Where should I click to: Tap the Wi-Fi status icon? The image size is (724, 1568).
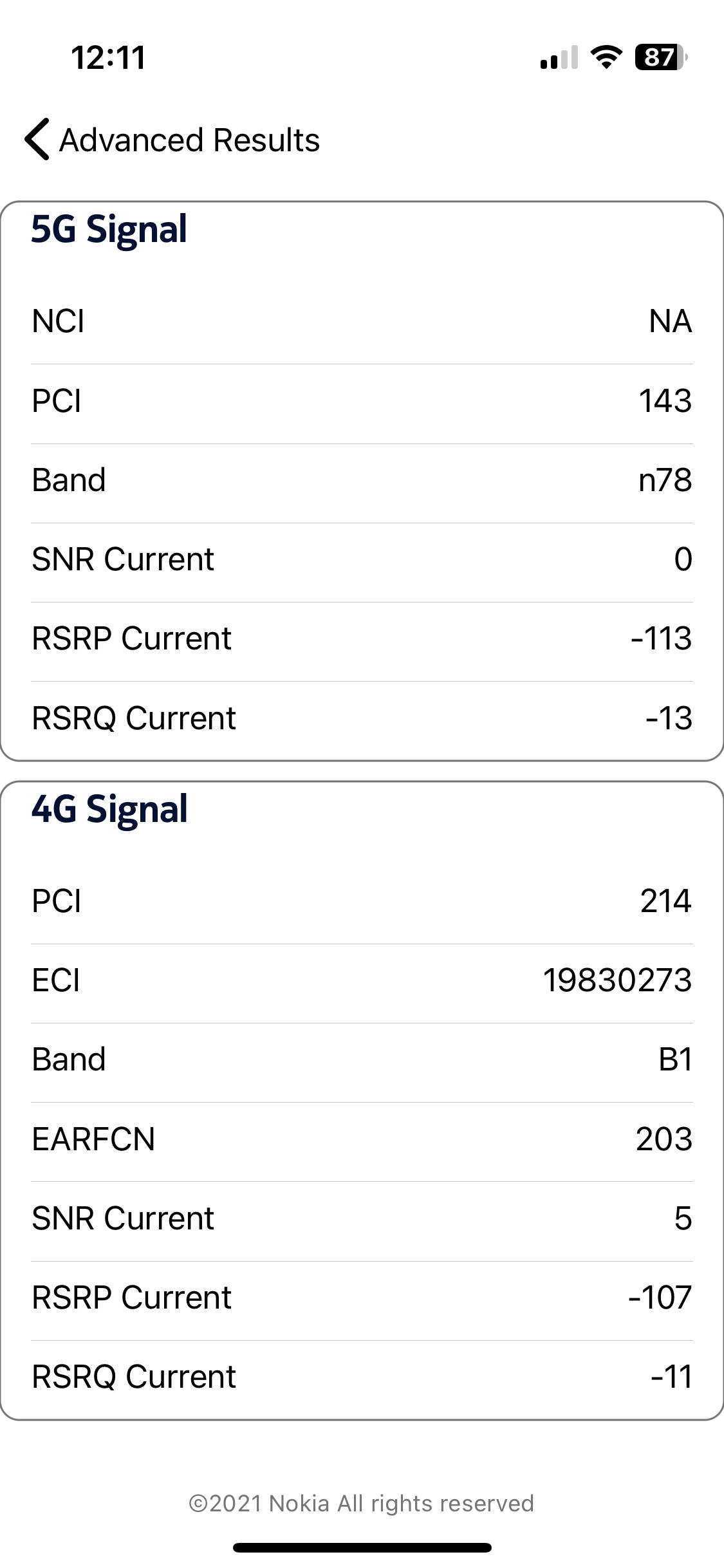click(x=606, y=57)
